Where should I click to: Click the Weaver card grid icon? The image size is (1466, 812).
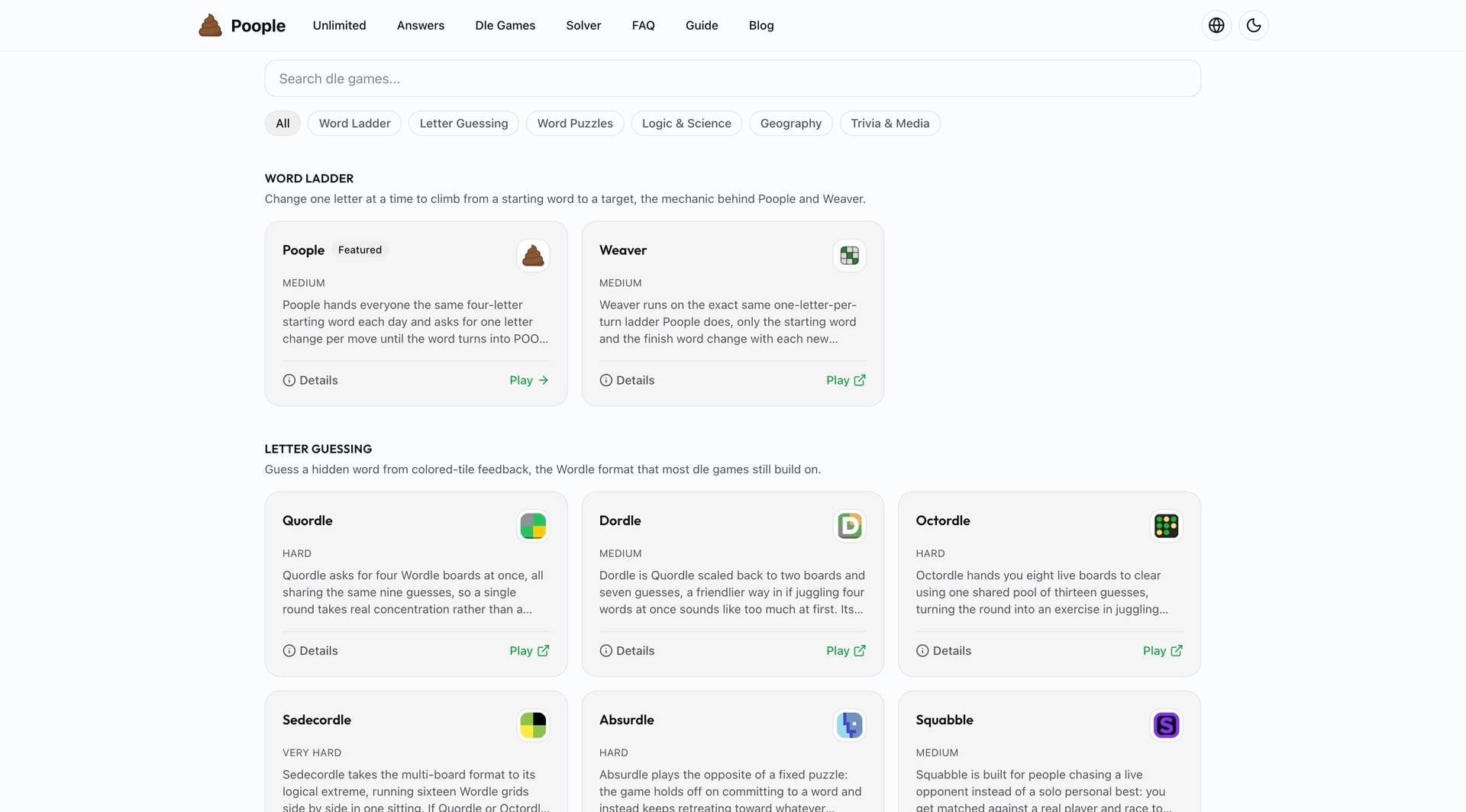(x=850, y=256)
